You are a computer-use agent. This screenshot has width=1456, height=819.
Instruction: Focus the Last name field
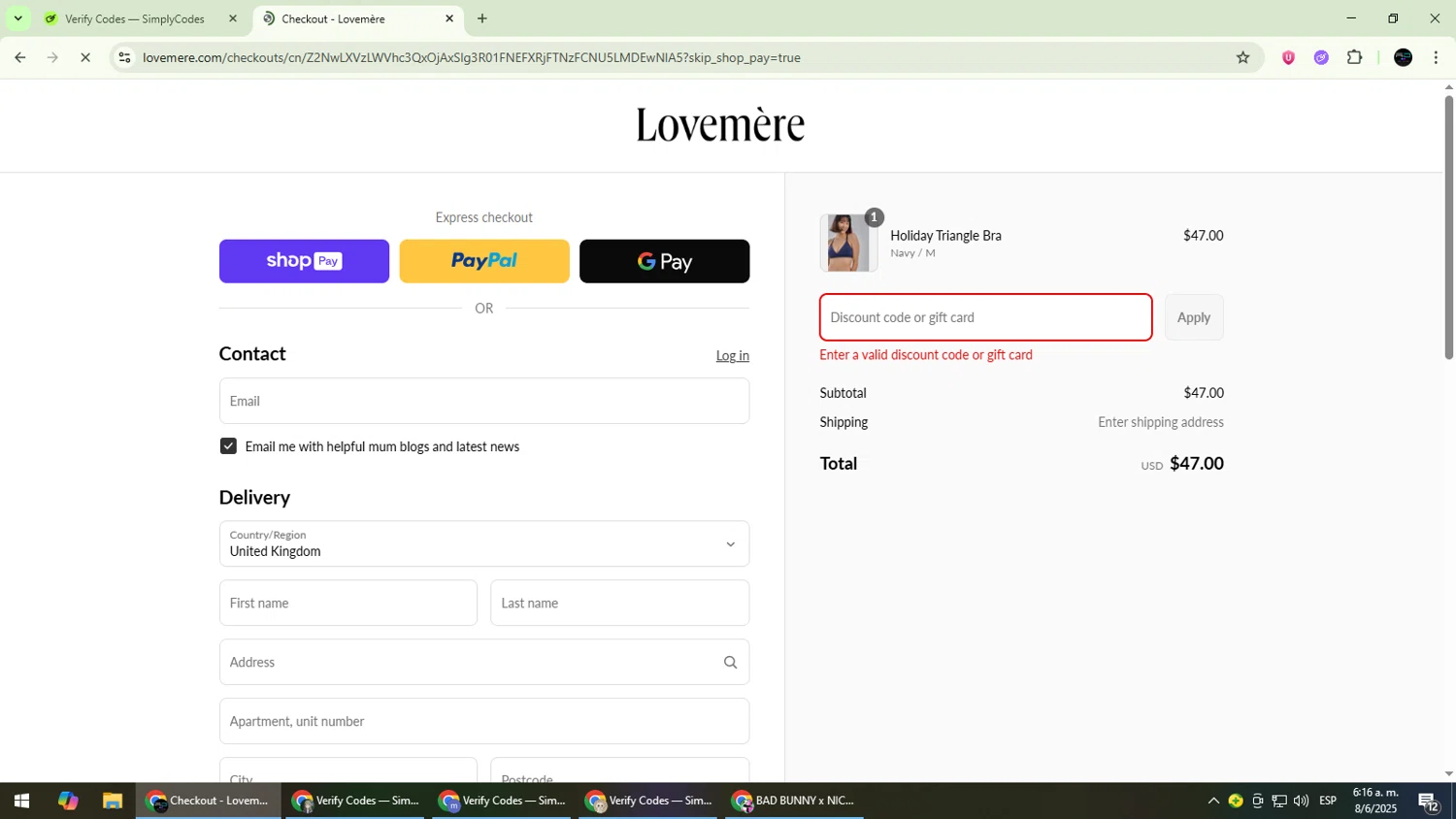click(x=619, y=603)
